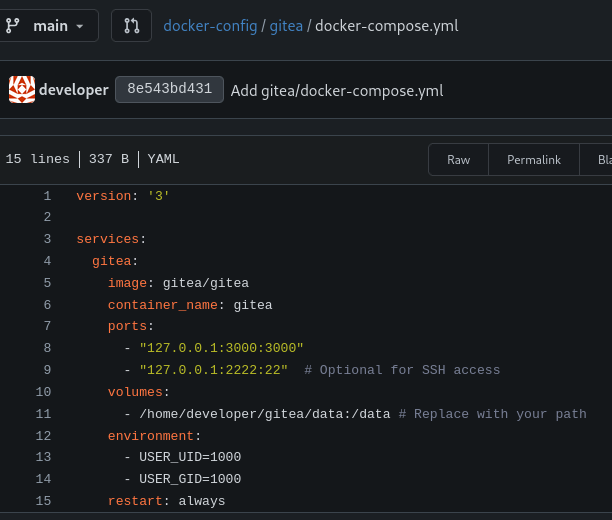View the Raw file

pos(458,160)
